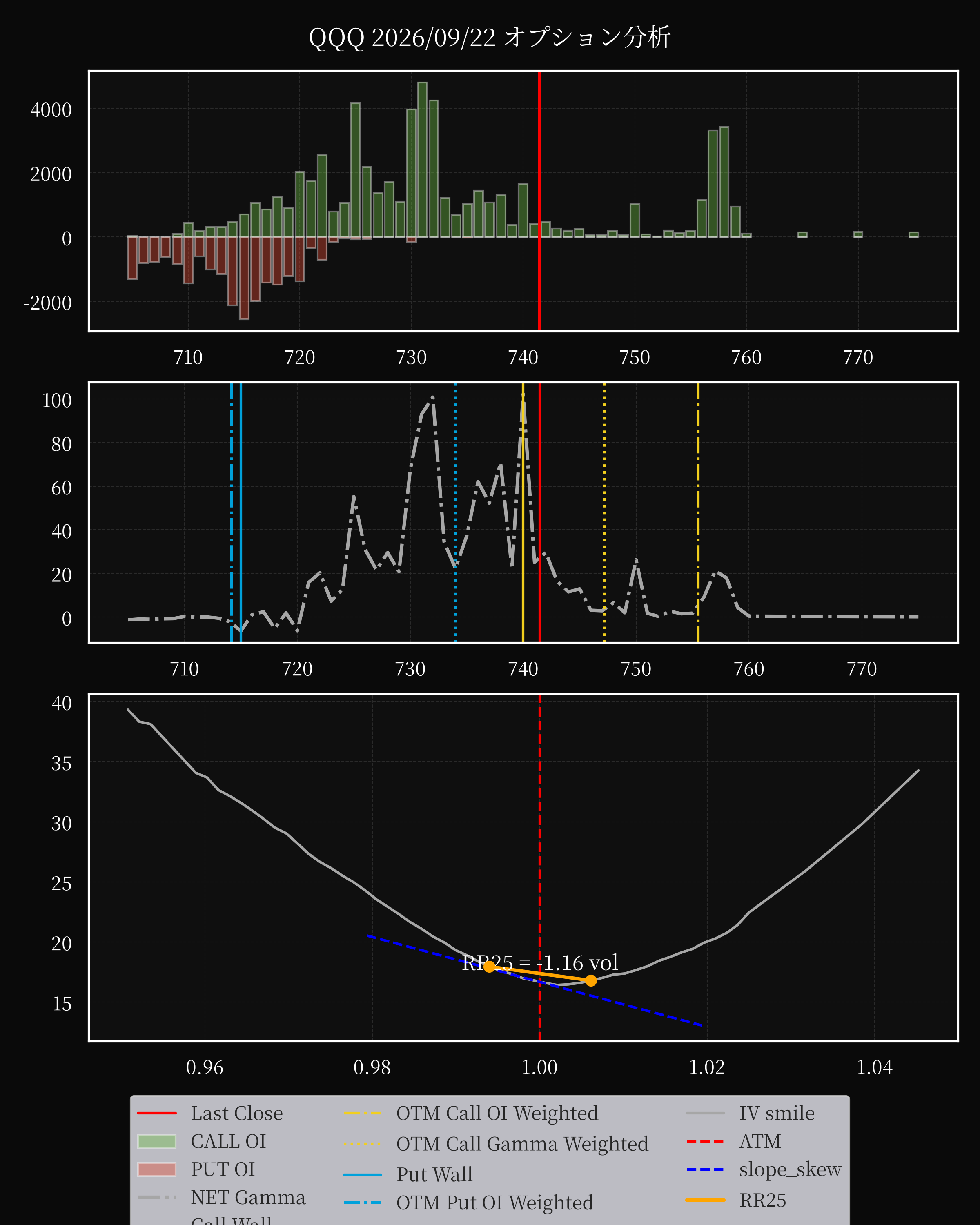
Task: Click the CALL OI legend label
Action: pos(228,1141)
